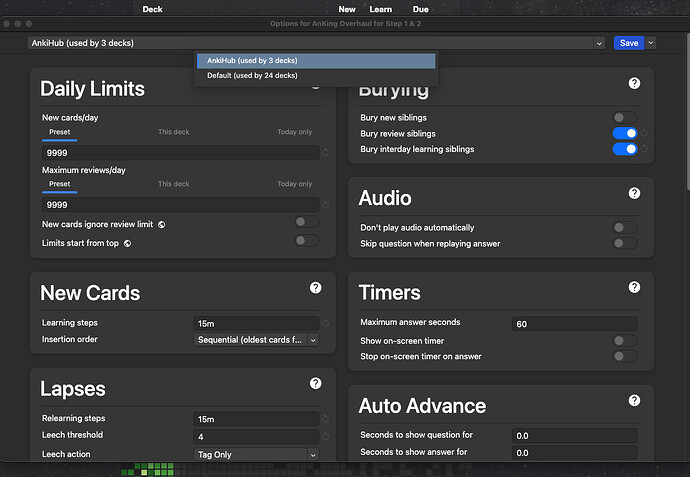Enable Skip question when replaying answer
This screenshot has height=477, width=690.
pyautogui.click(x=625, y=243)
